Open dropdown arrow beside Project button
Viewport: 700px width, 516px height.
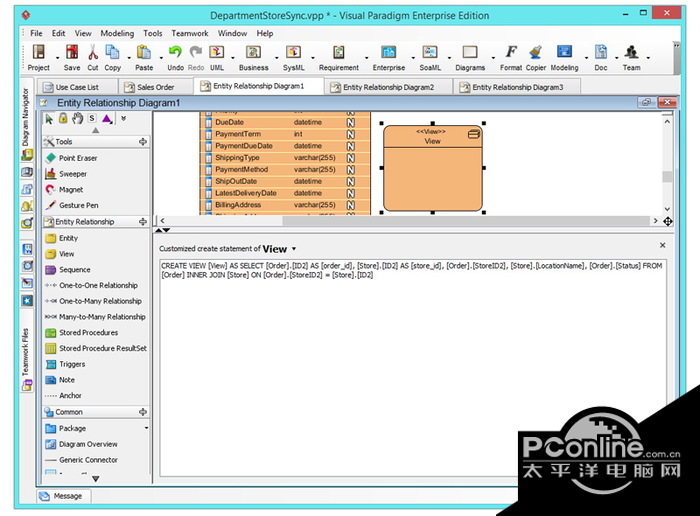tap(58, 58)
